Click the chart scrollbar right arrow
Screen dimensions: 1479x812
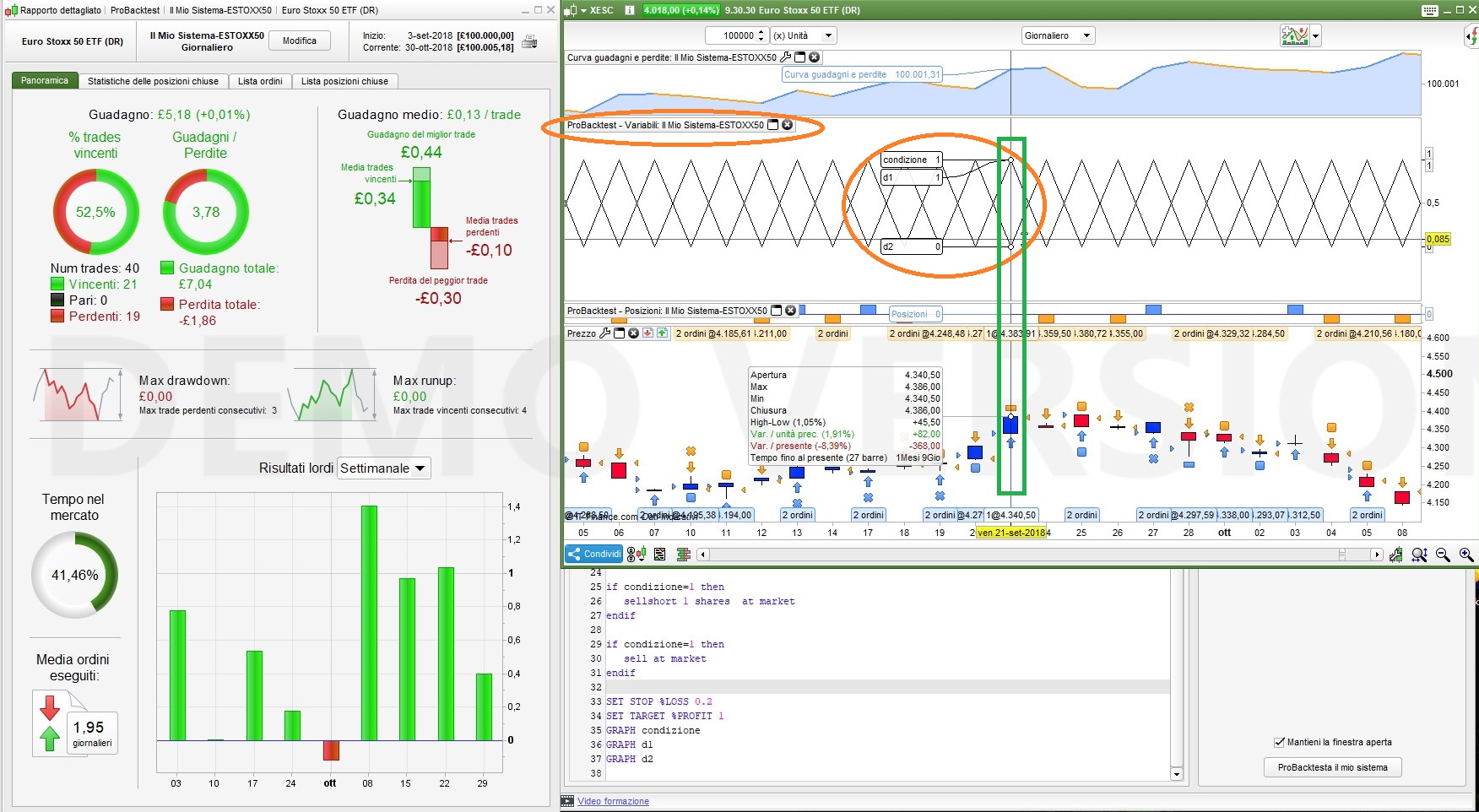(1377, 555)
